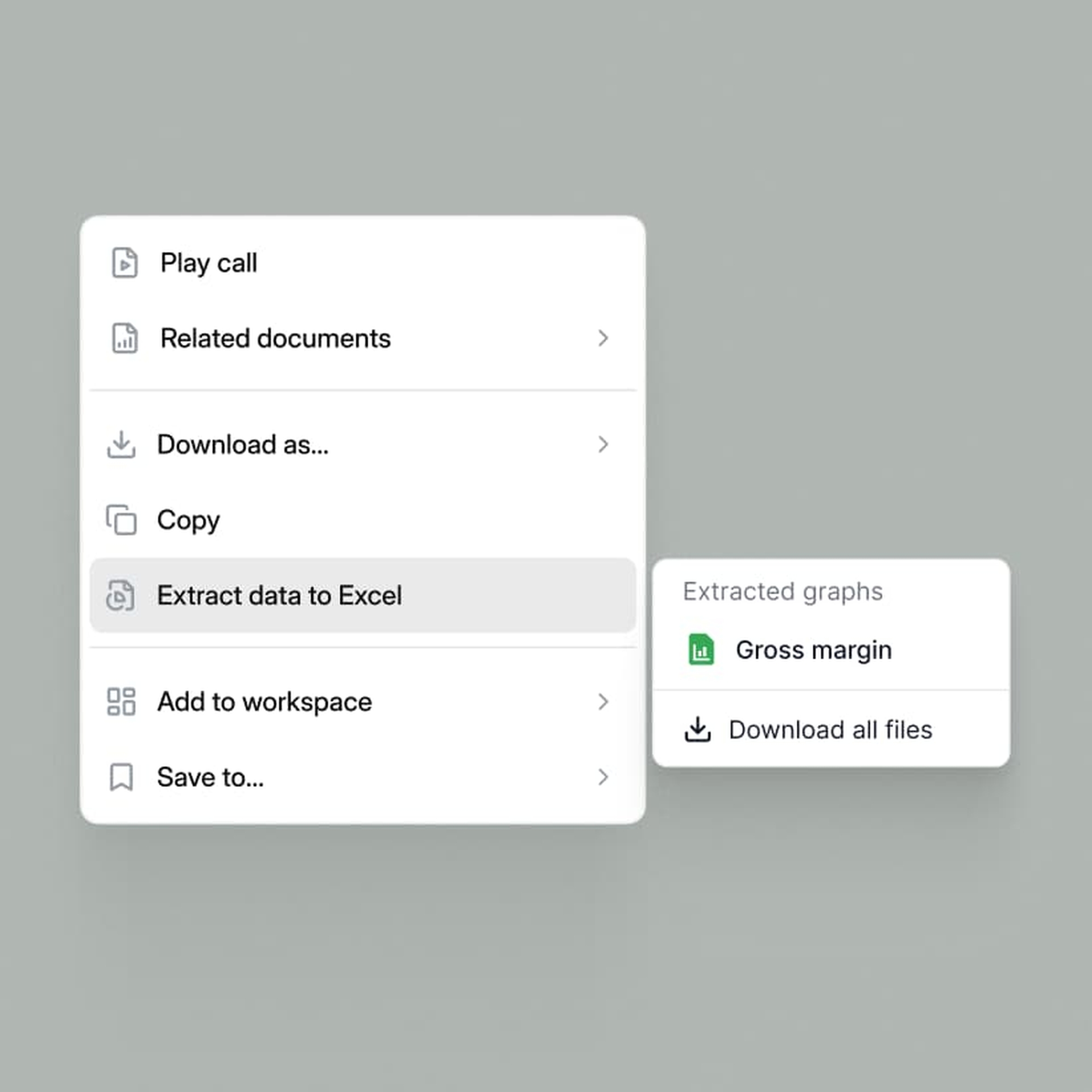
Task: Select Extract data to Excel entry
Action: click(363, 595)
